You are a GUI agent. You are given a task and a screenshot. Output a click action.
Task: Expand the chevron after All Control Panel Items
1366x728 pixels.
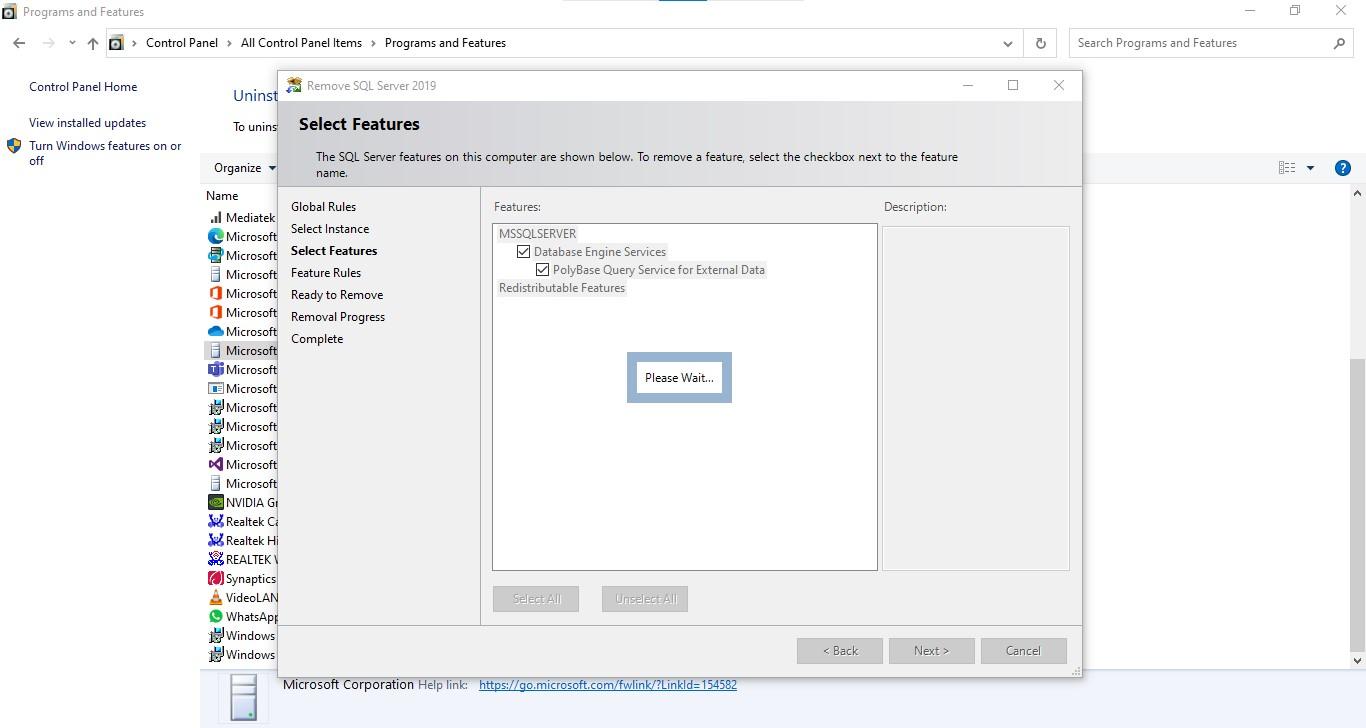point(374,43)
